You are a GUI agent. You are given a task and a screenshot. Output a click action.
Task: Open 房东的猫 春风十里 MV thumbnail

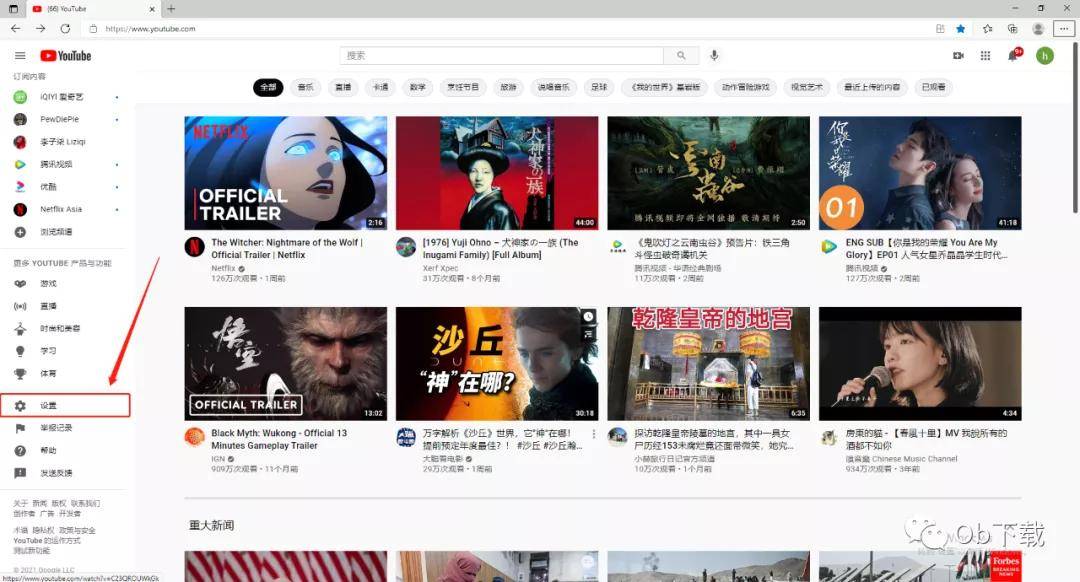(x=920, y=364)
